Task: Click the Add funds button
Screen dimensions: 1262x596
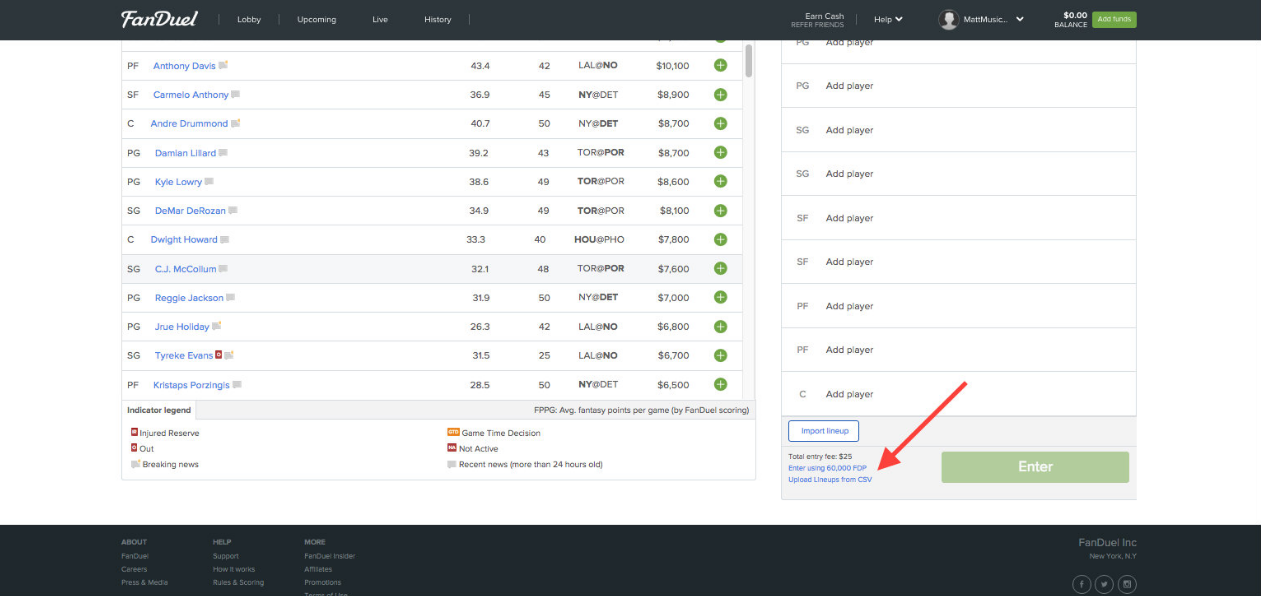Action: click(x=1114, y=18)
